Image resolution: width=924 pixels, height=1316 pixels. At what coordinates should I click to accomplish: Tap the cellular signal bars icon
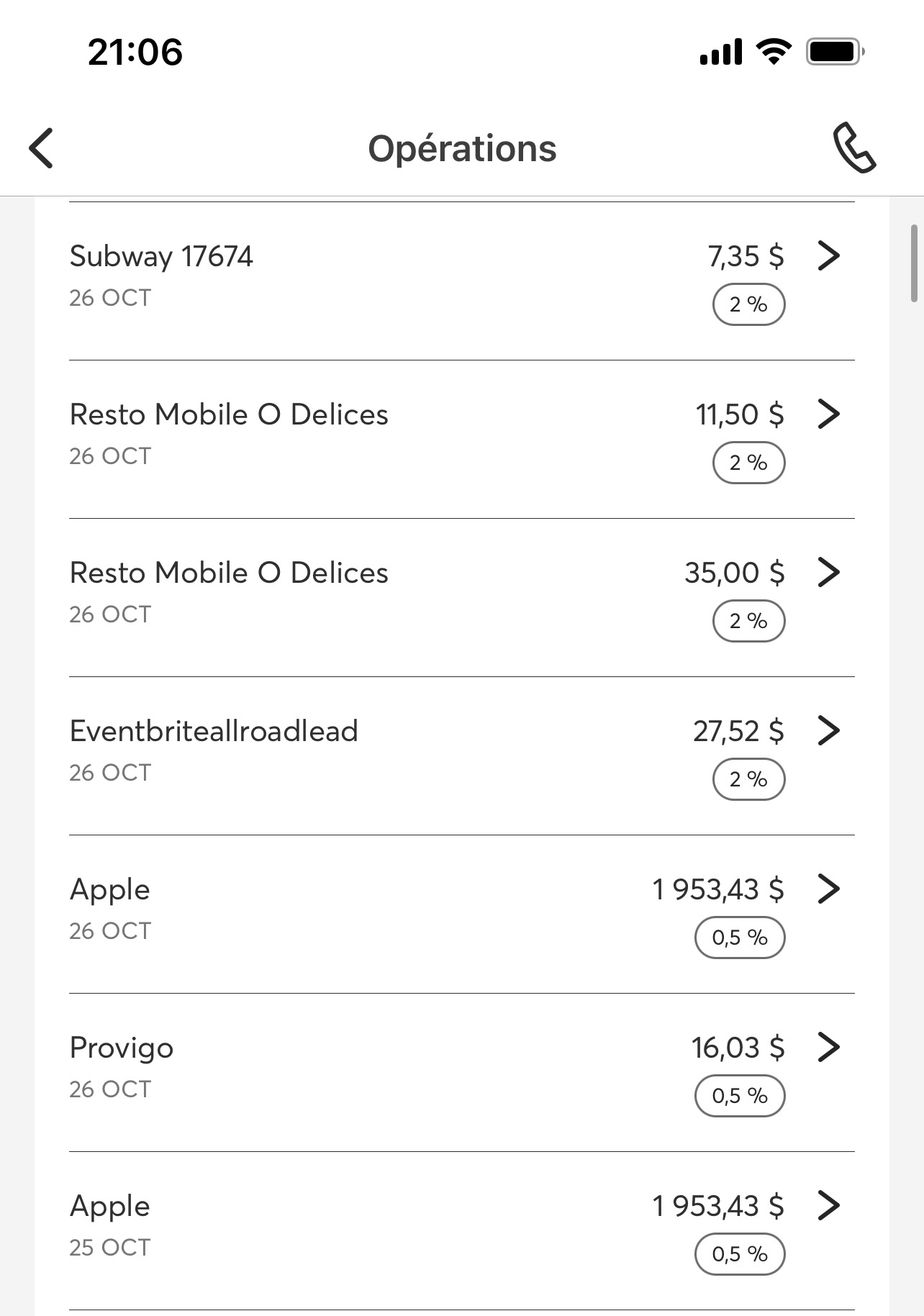click(721, 53)
